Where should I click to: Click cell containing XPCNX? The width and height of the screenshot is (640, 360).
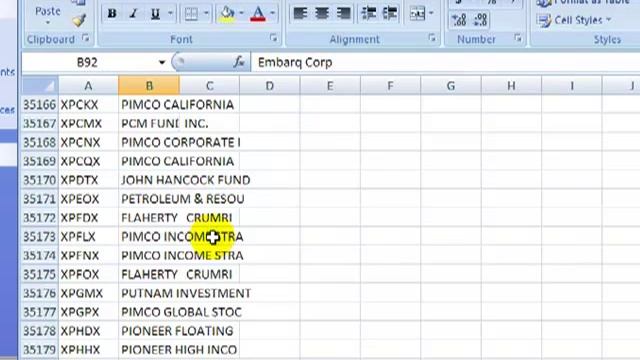point(88,142)
